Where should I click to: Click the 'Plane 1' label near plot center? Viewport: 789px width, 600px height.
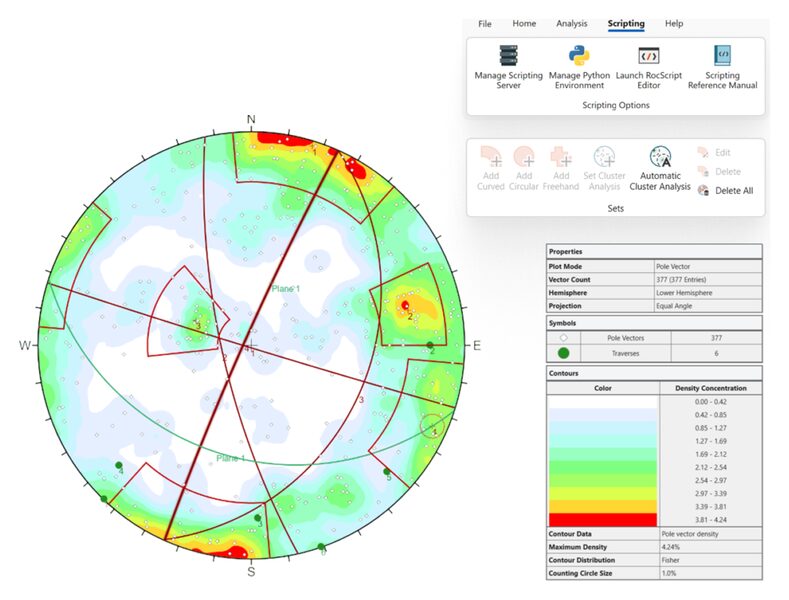pos(285,288)
